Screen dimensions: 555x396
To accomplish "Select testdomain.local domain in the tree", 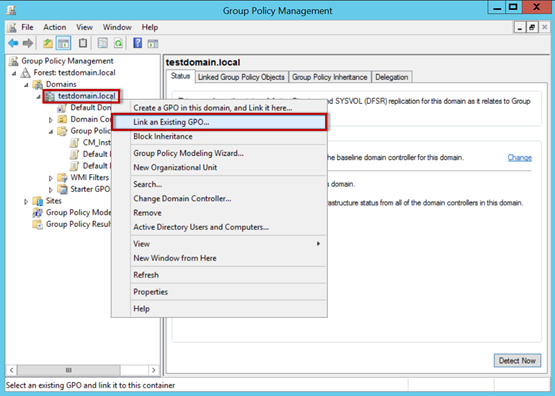I will pyautogui.click(x=87, y=96).
